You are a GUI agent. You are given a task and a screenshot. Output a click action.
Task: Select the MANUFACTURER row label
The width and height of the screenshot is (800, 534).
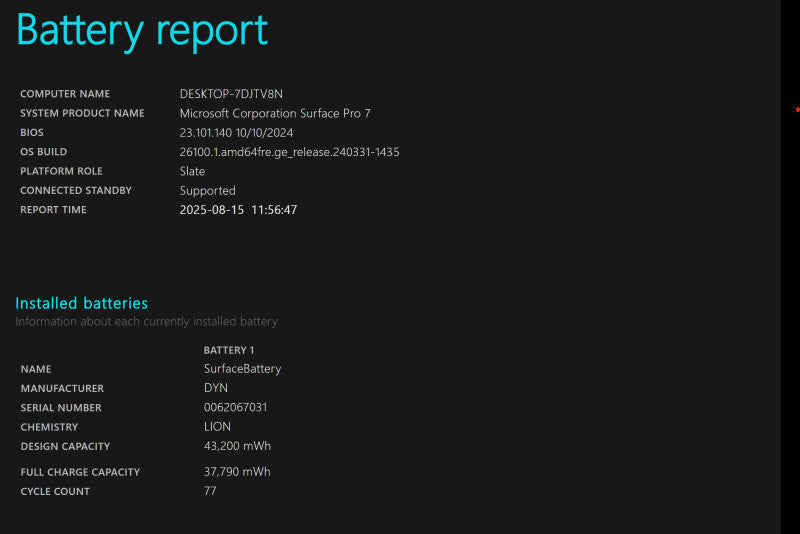(x=62, y=389)
